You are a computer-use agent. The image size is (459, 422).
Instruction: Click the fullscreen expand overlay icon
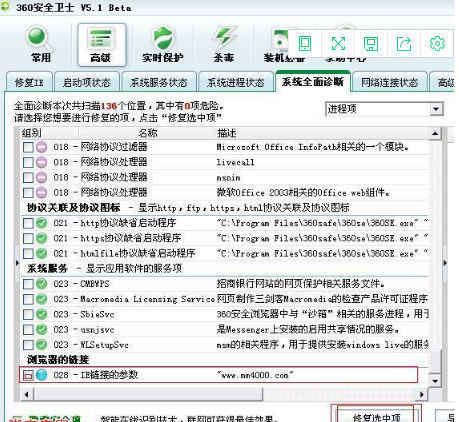pos(338,43)
